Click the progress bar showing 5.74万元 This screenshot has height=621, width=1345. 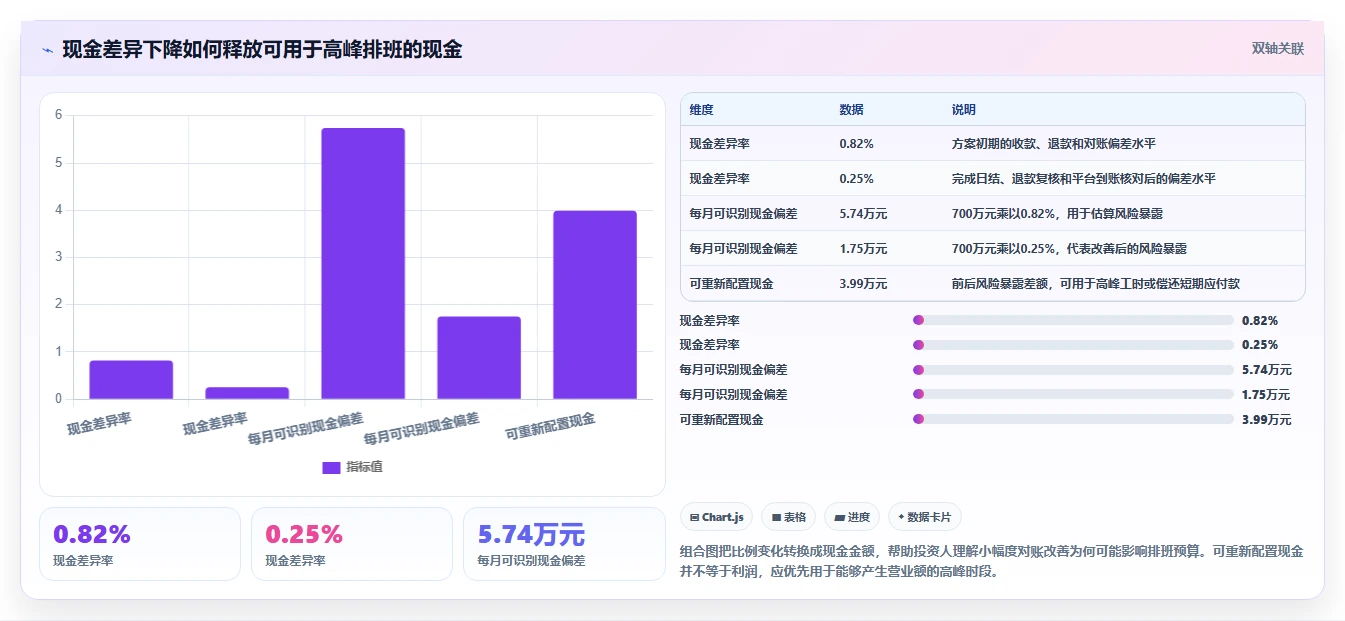point(1073,370)
